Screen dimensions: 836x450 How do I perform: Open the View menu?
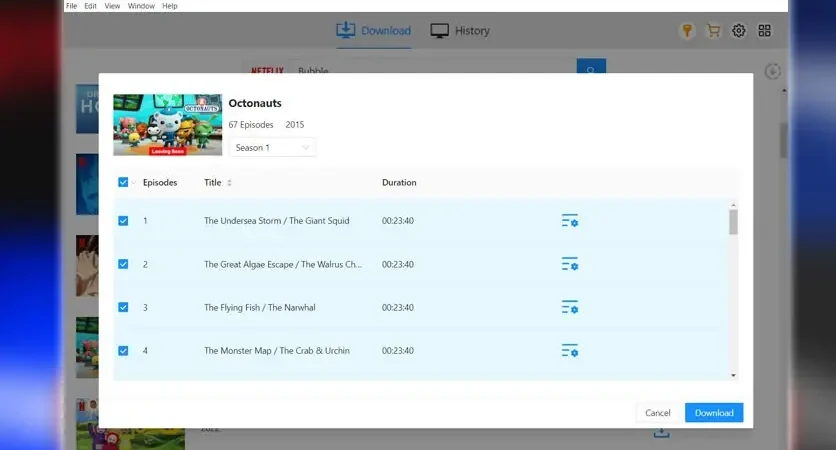point(112,6)
